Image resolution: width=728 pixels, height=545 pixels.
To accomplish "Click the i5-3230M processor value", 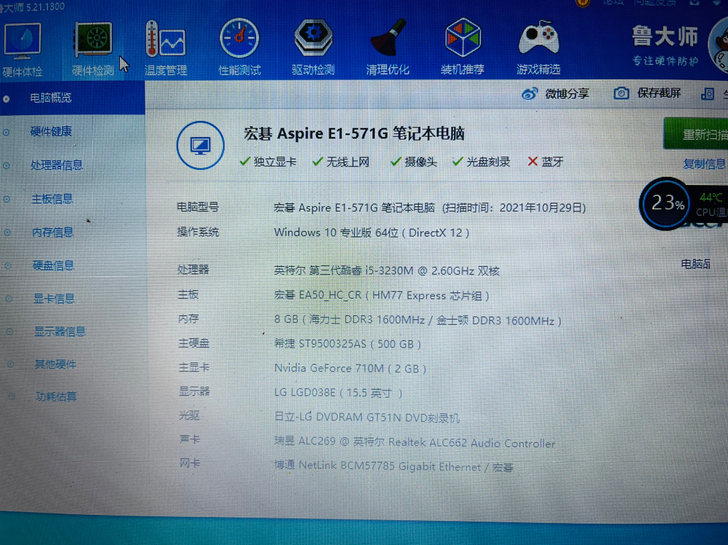I will [386, 271].
